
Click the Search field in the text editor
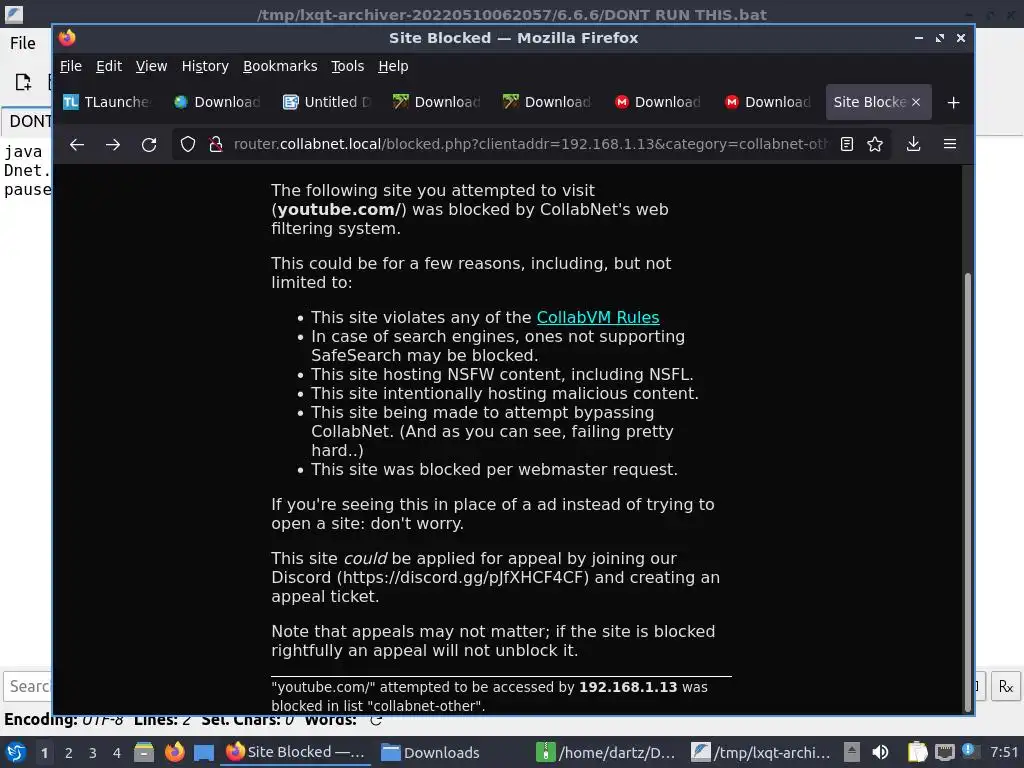[28, 686]
